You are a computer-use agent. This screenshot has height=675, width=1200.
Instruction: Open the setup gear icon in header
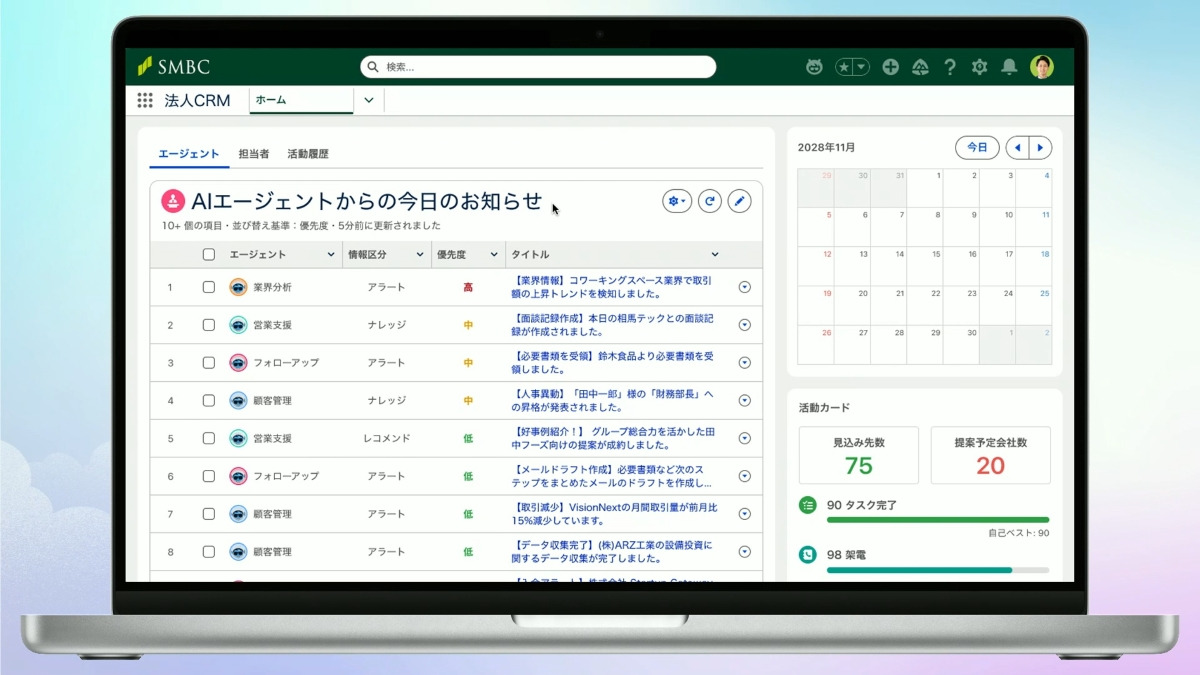[979, 67]
